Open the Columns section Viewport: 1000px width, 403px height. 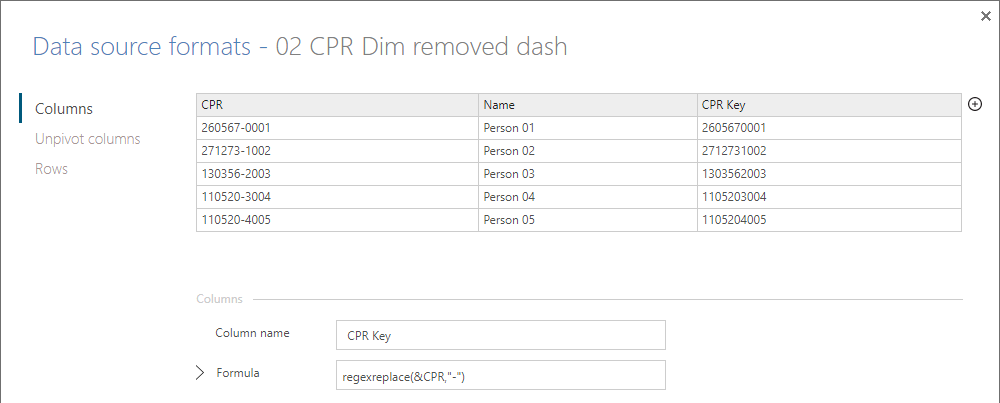coord(64,108)
